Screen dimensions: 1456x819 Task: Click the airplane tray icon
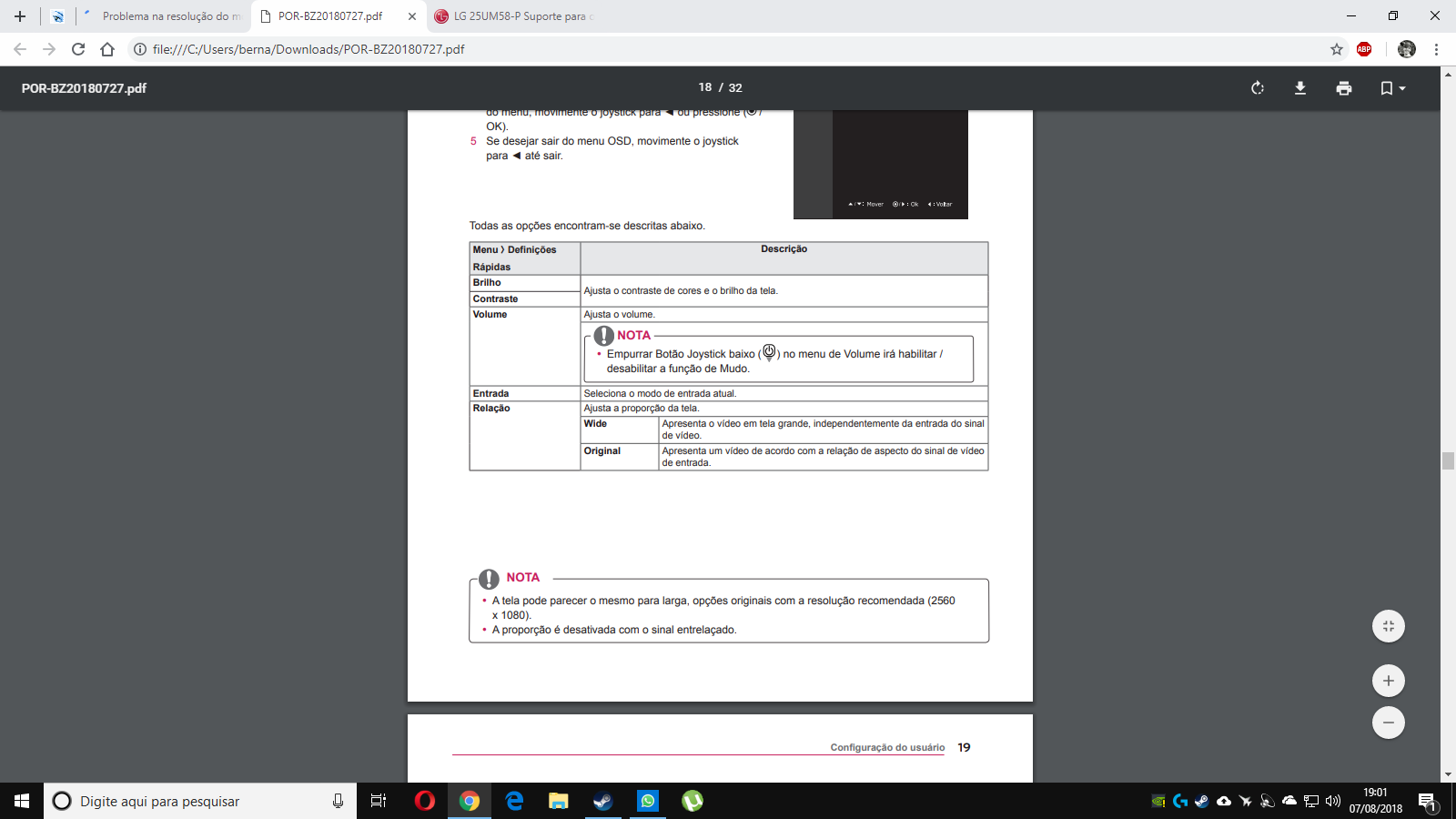(x=1246, y=801)
